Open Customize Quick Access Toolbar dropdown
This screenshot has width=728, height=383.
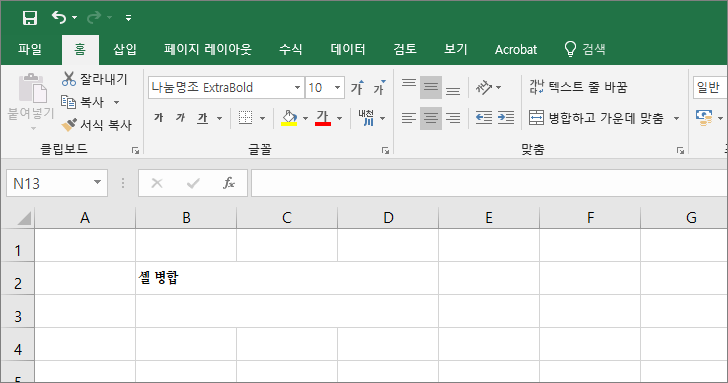click(x=128, y=18)
